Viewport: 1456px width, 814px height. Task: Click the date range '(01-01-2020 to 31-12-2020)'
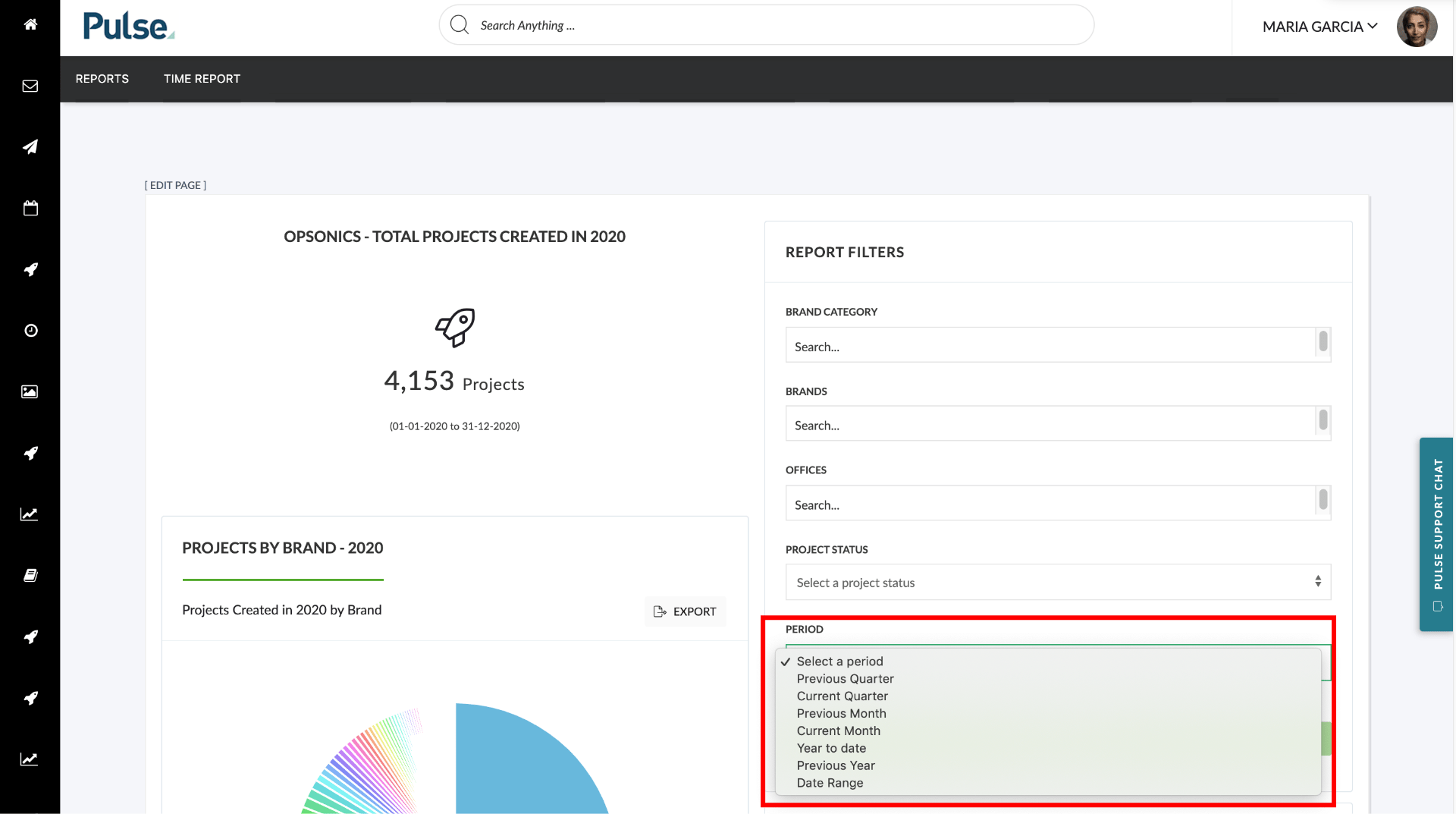coord(454,426)
